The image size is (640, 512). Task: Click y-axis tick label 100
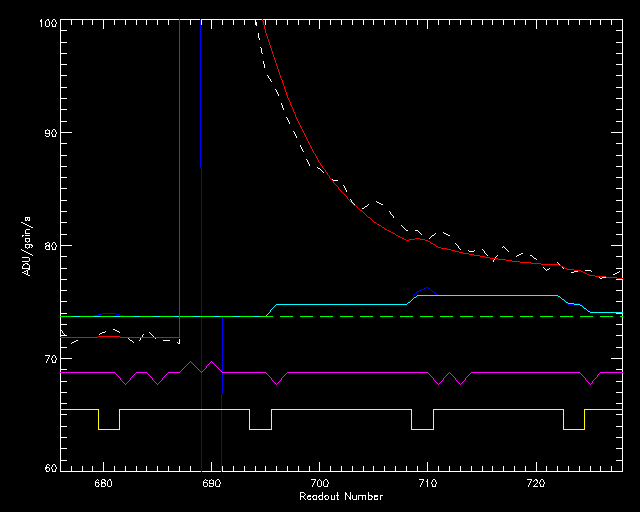48,23
